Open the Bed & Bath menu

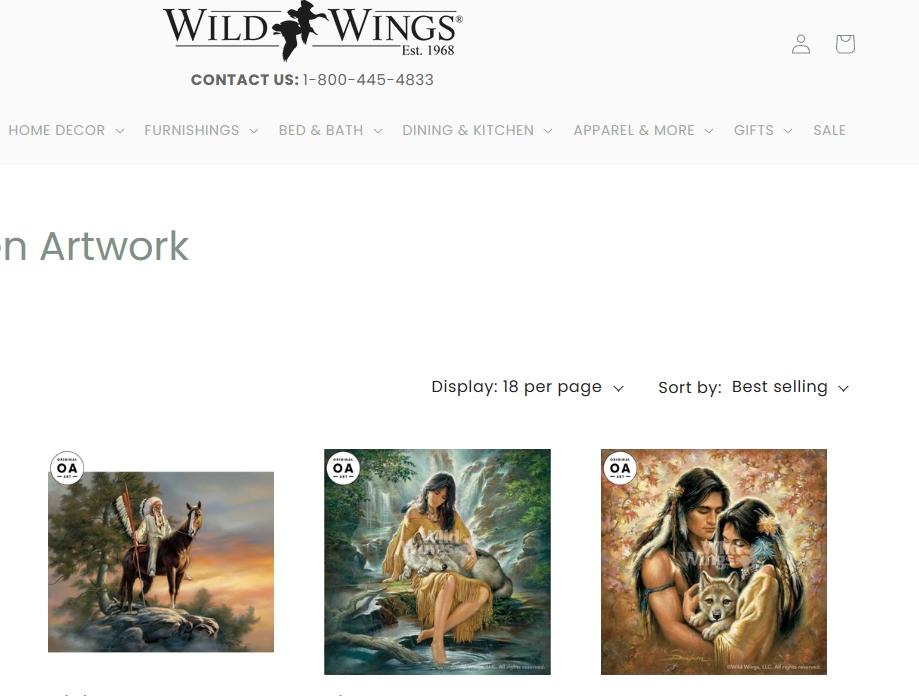tap(330, 130)
